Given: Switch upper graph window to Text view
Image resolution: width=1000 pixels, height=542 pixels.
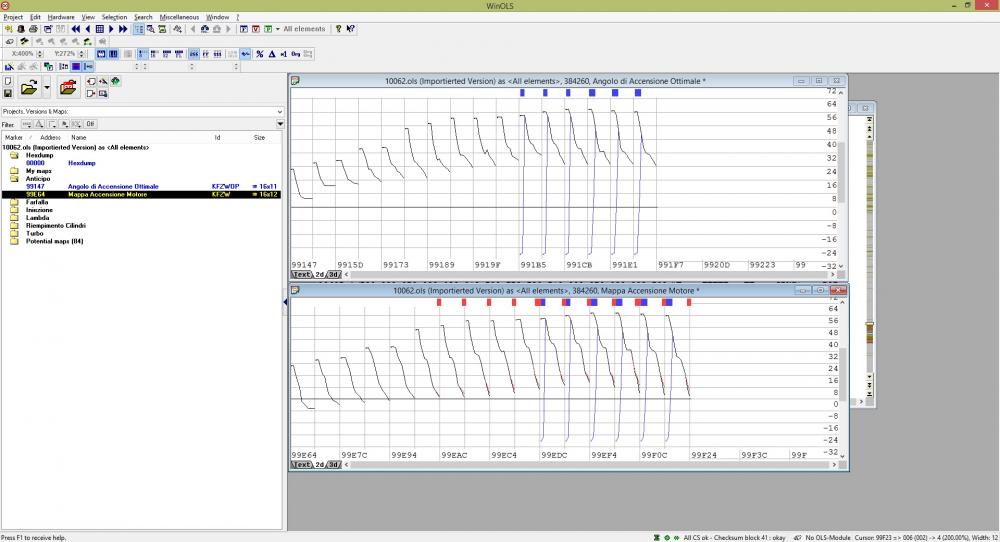Looking at the screenshot, I should tap(301, 273).
